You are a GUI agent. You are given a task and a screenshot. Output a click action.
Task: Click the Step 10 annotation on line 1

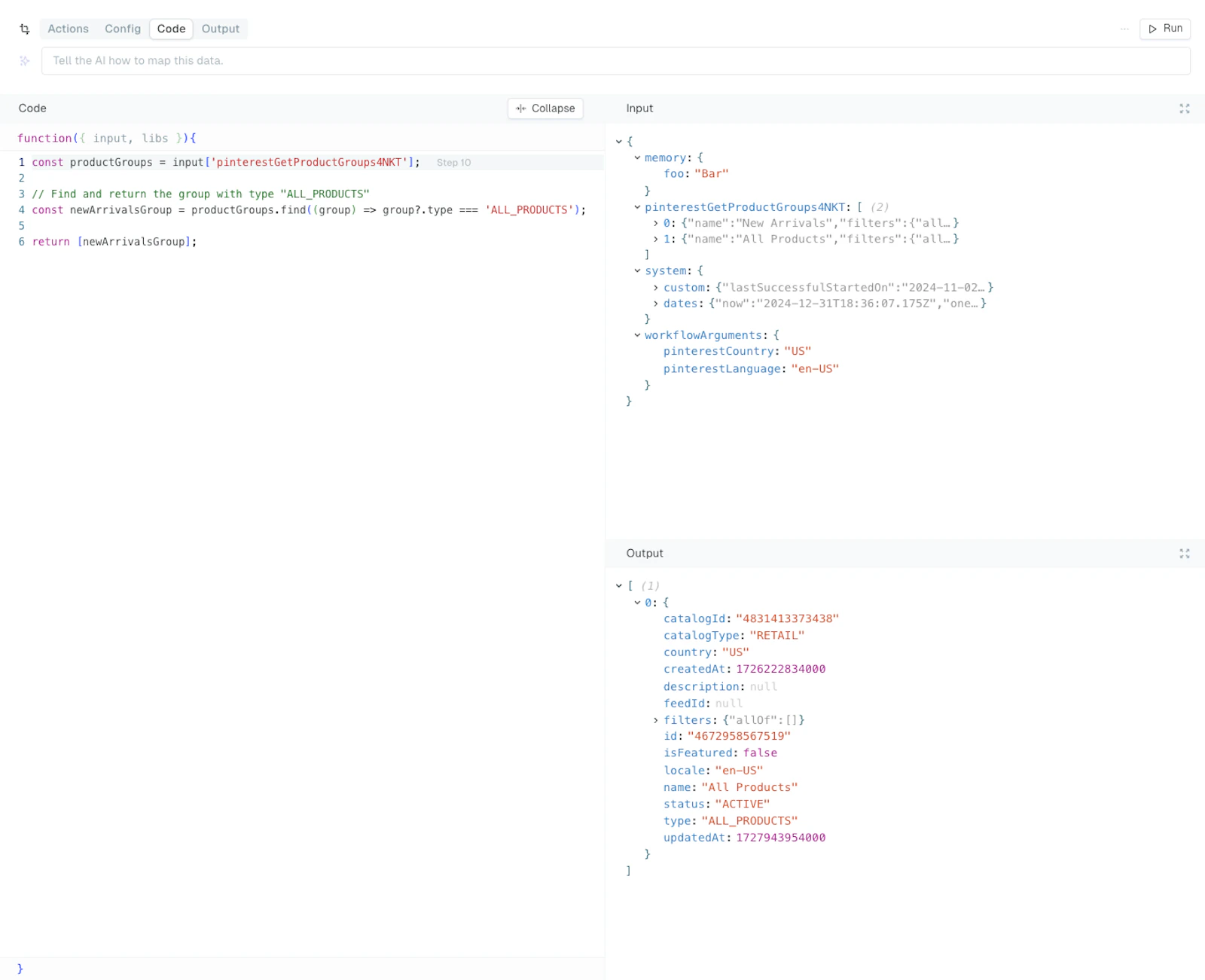pos(453,163)
